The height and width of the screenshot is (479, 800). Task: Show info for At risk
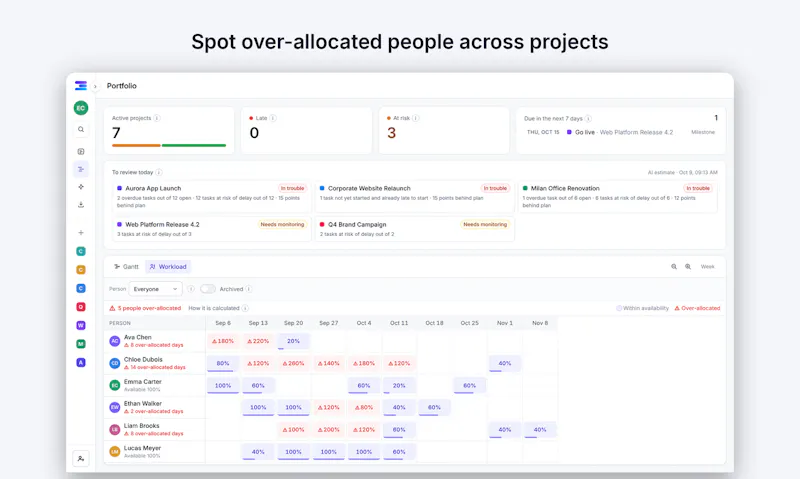tap(416, 118)
